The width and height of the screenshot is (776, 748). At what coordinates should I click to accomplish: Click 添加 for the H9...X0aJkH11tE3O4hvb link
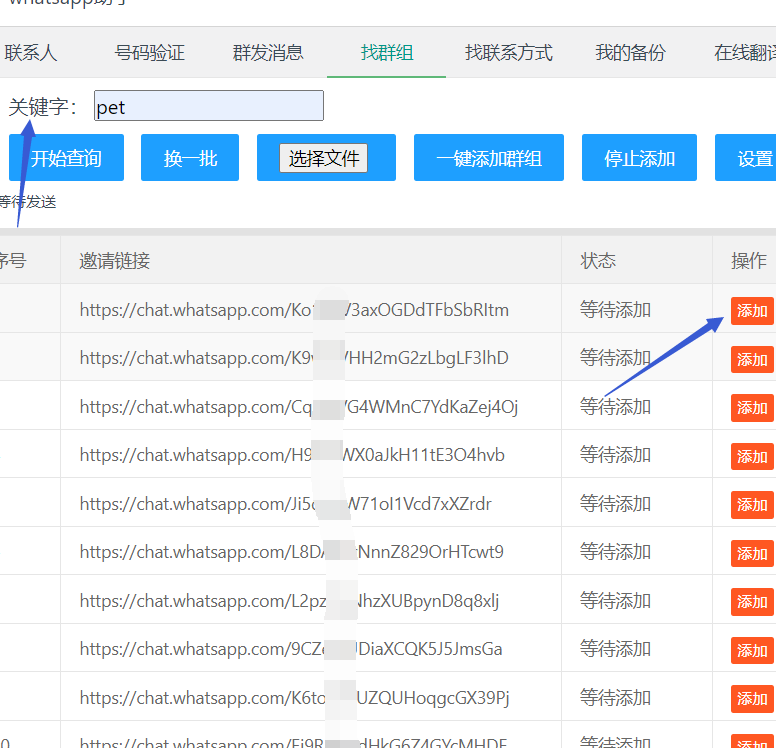(x=752, y=456)
